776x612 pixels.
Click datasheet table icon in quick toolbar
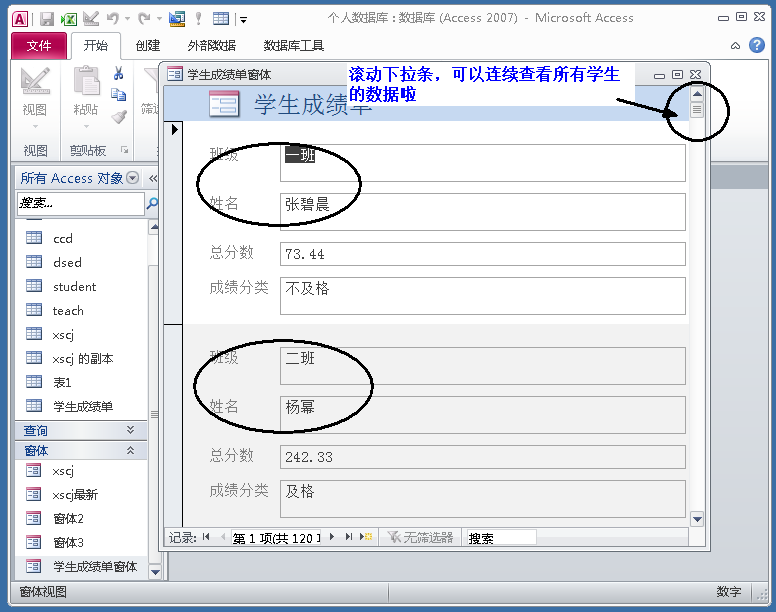[x=221, y=19]
